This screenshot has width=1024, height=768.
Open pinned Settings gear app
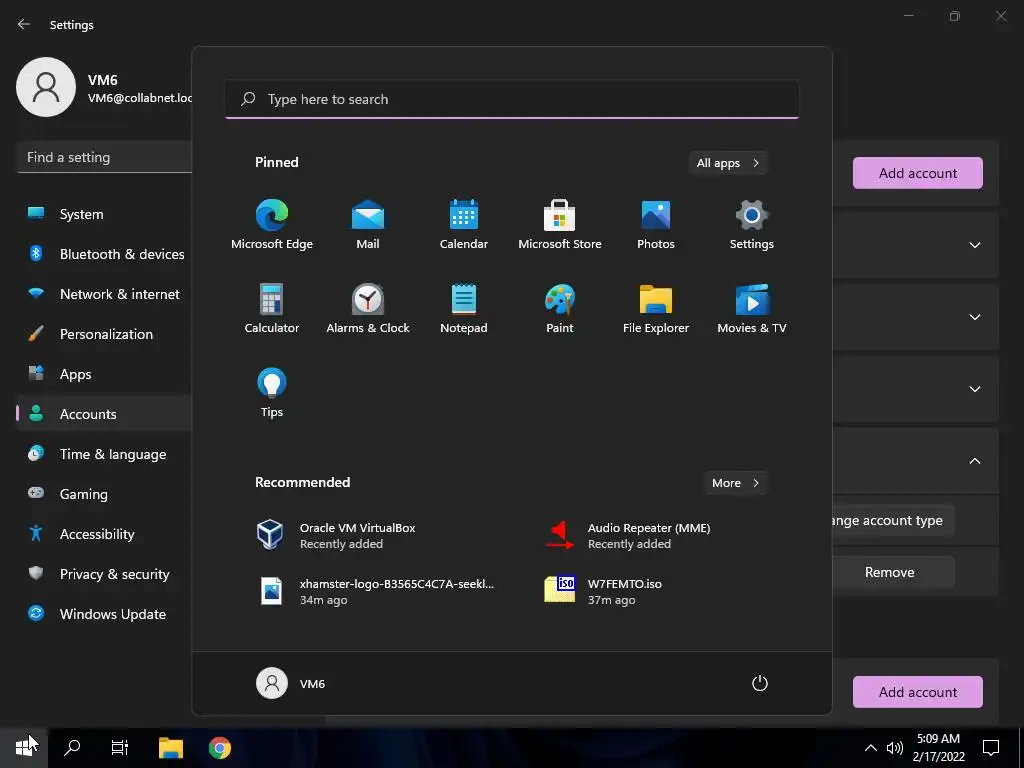[752, 224]
